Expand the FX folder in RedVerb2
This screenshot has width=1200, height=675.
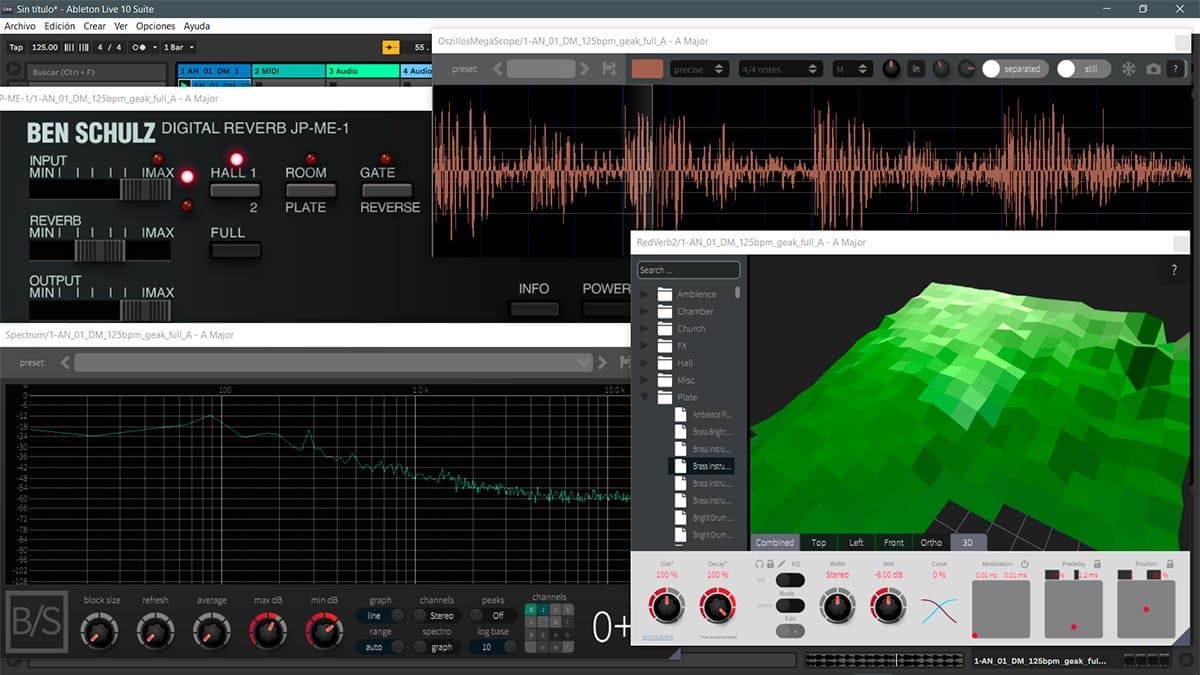tap(643, 345)
